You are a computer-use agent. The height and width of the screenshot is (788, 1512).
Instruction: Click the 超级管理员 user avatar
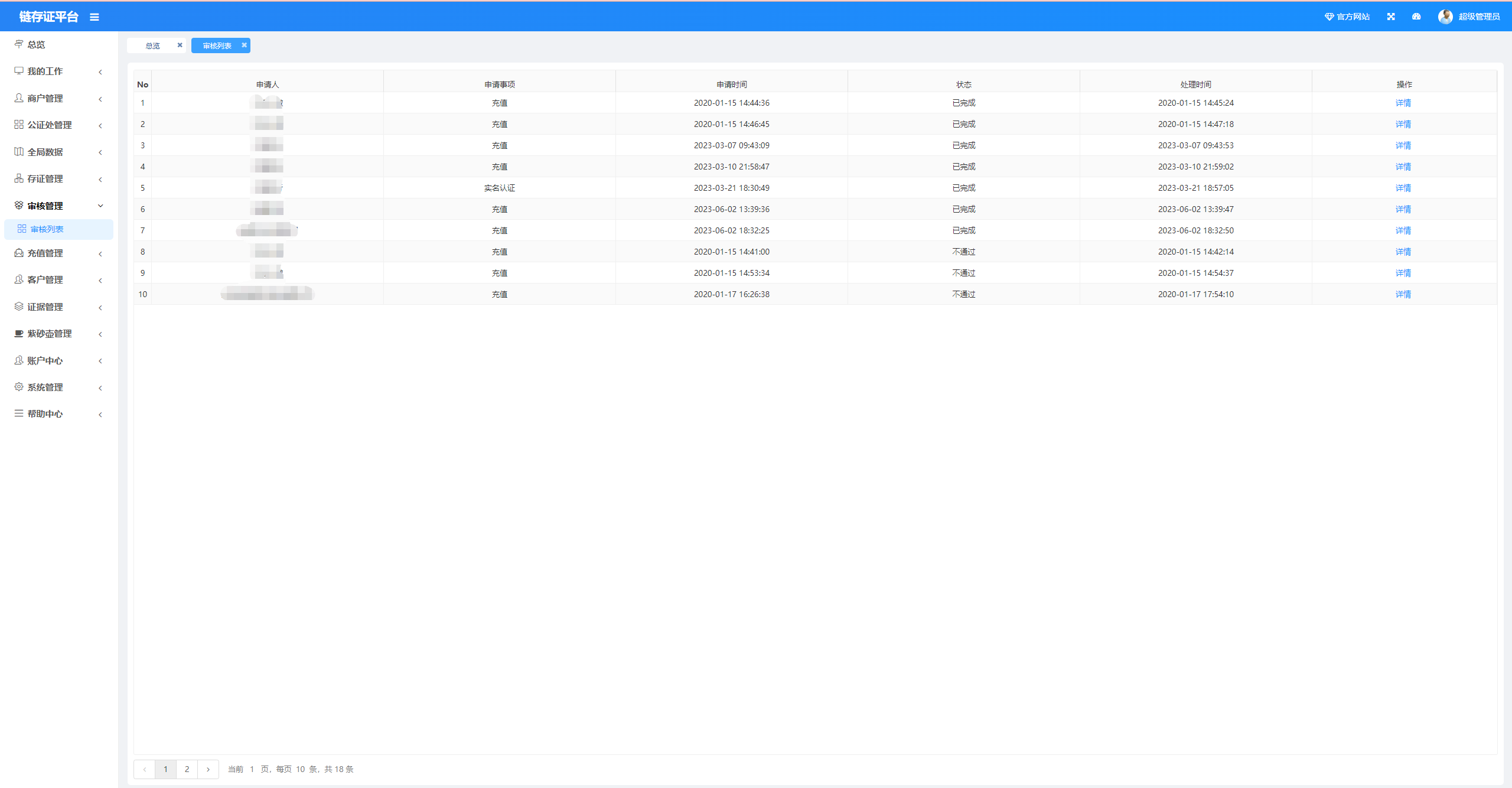[x=1445, y=17]
